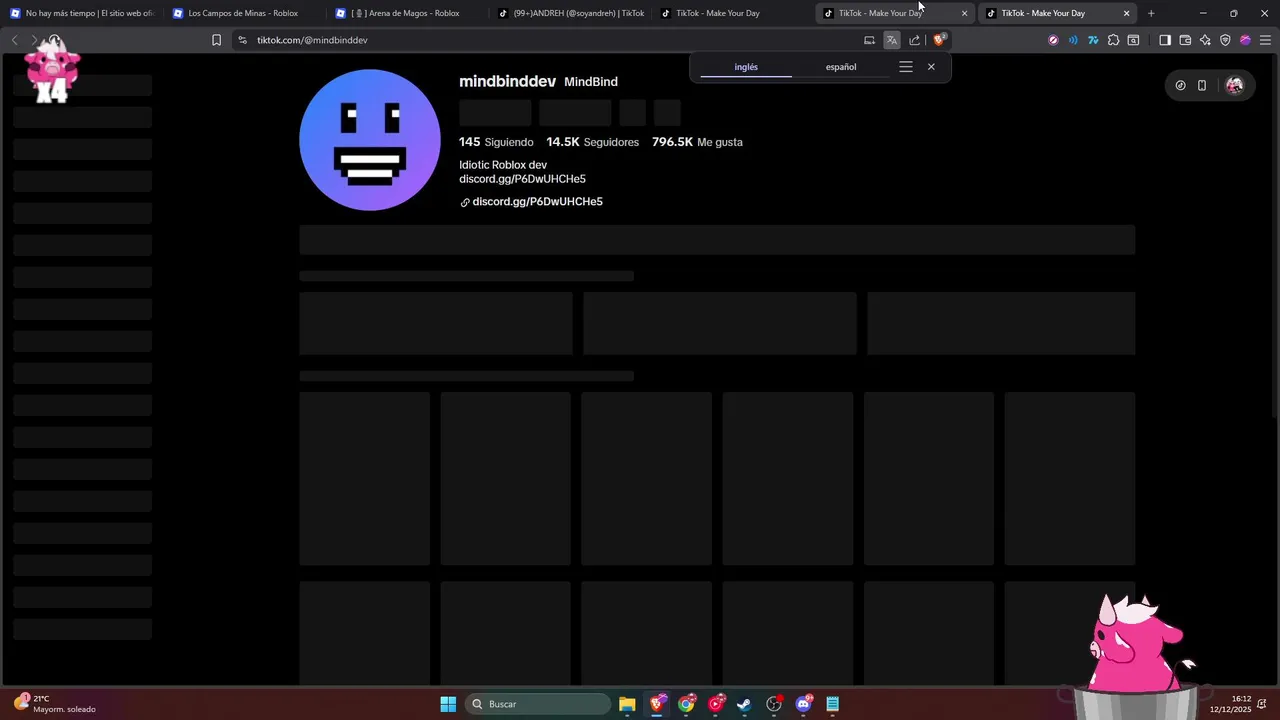Click the share page icon in address bar

pyautogui.click(x=914, y=40)
